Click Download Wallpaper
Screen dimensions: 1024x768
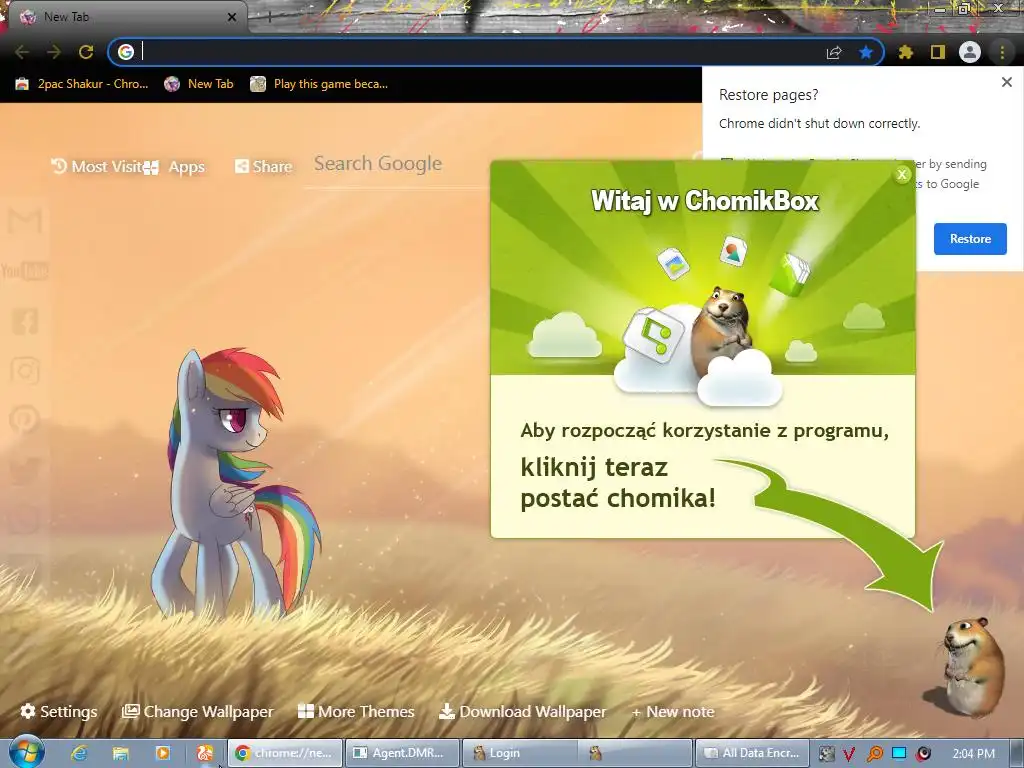522,711
